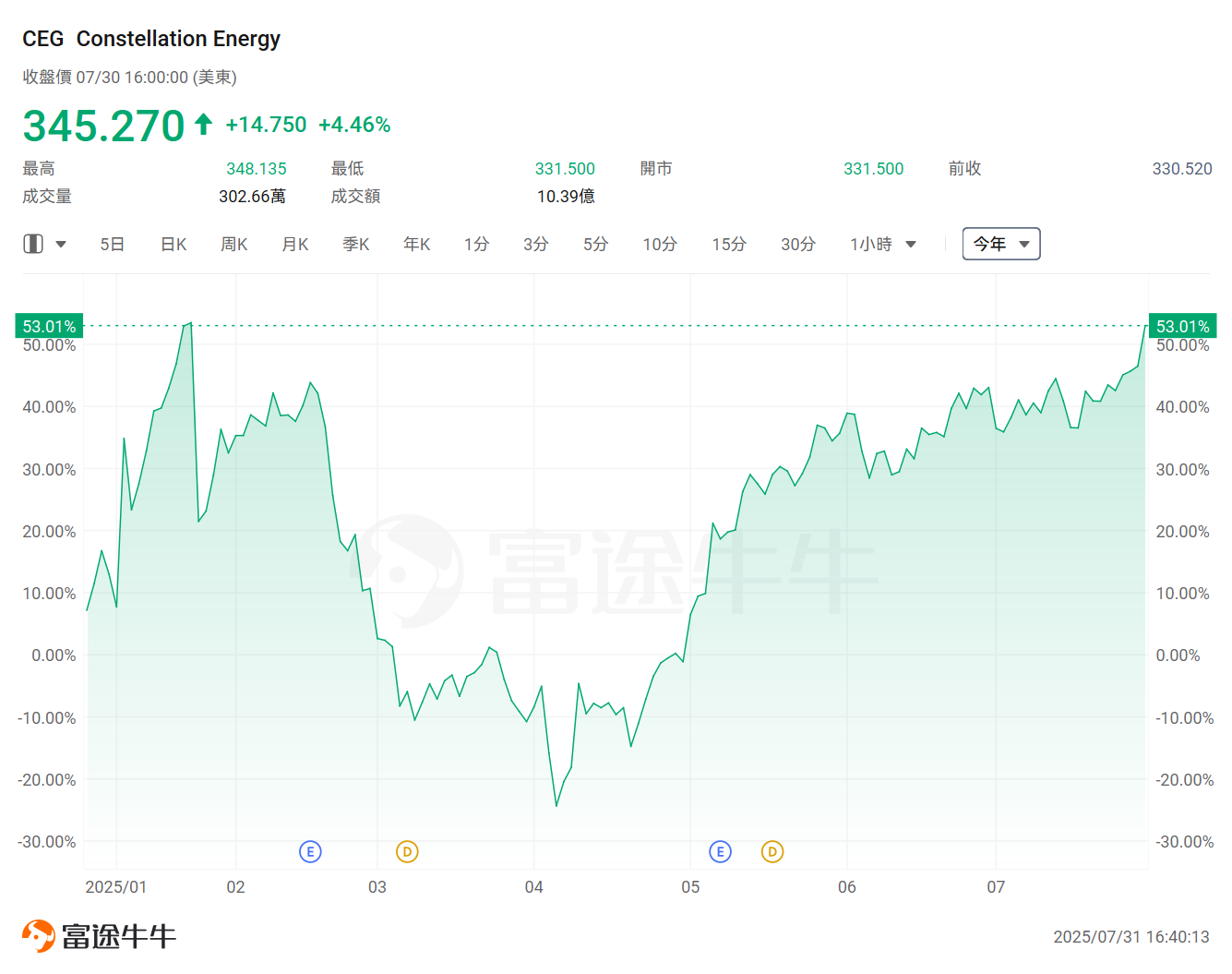
Task: Click the CEG Constellation Energy title
Action: coord(151,39)
